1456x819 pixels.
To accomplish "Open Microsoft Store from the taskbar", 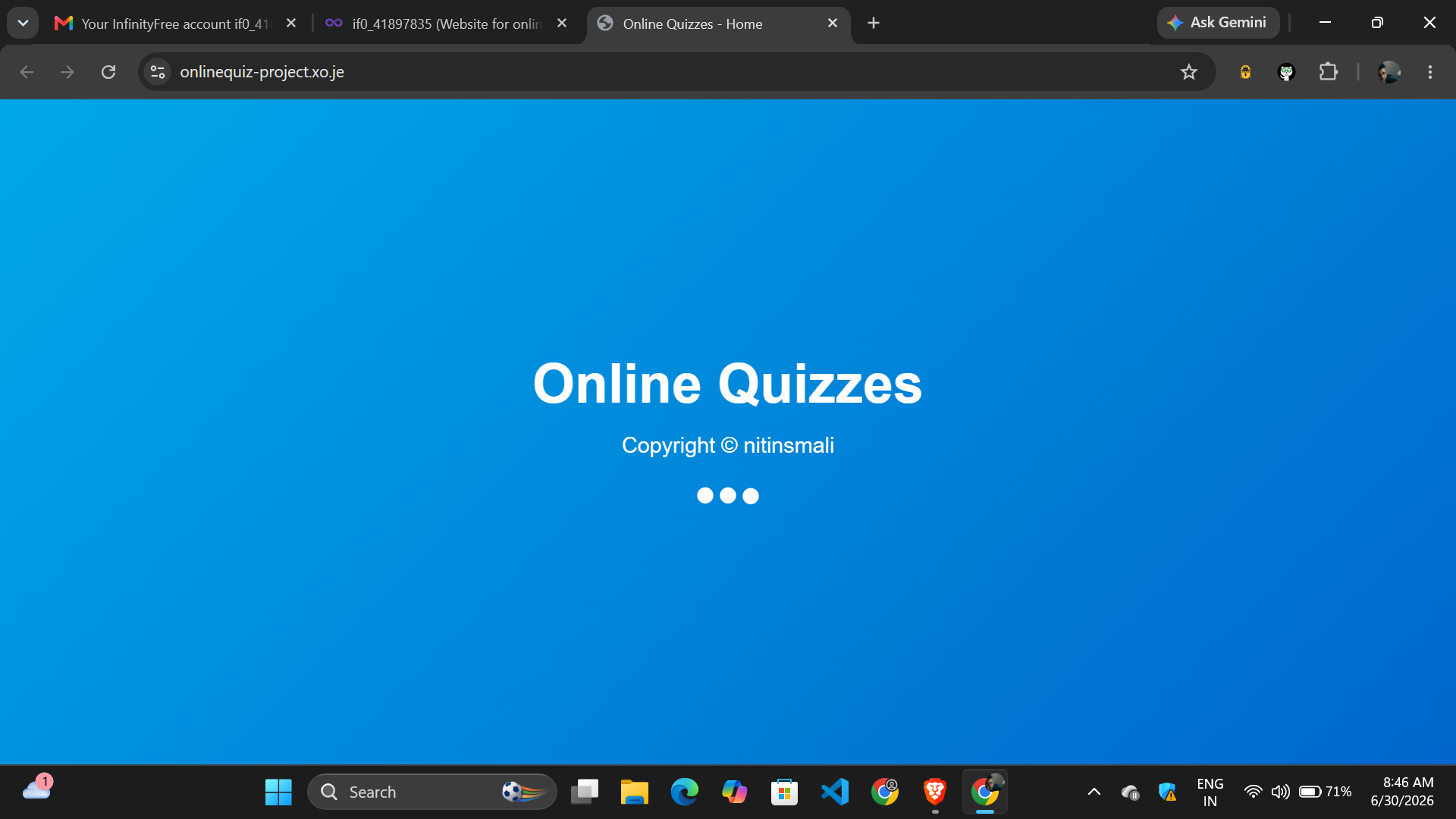I will 784,792.
